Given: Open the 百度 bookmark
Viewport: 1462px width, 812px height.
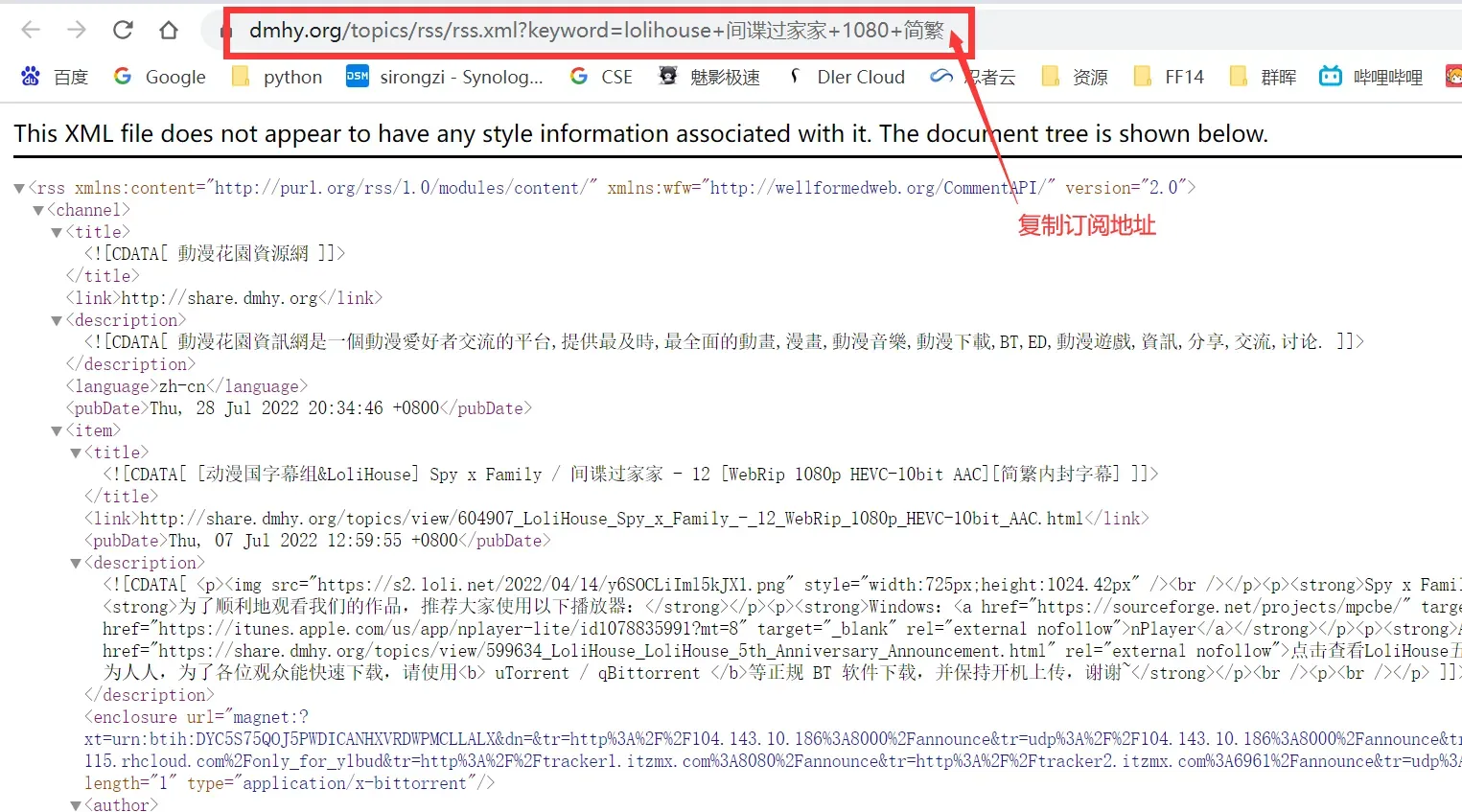Looking at the screenshot, I should pos(55,77).
